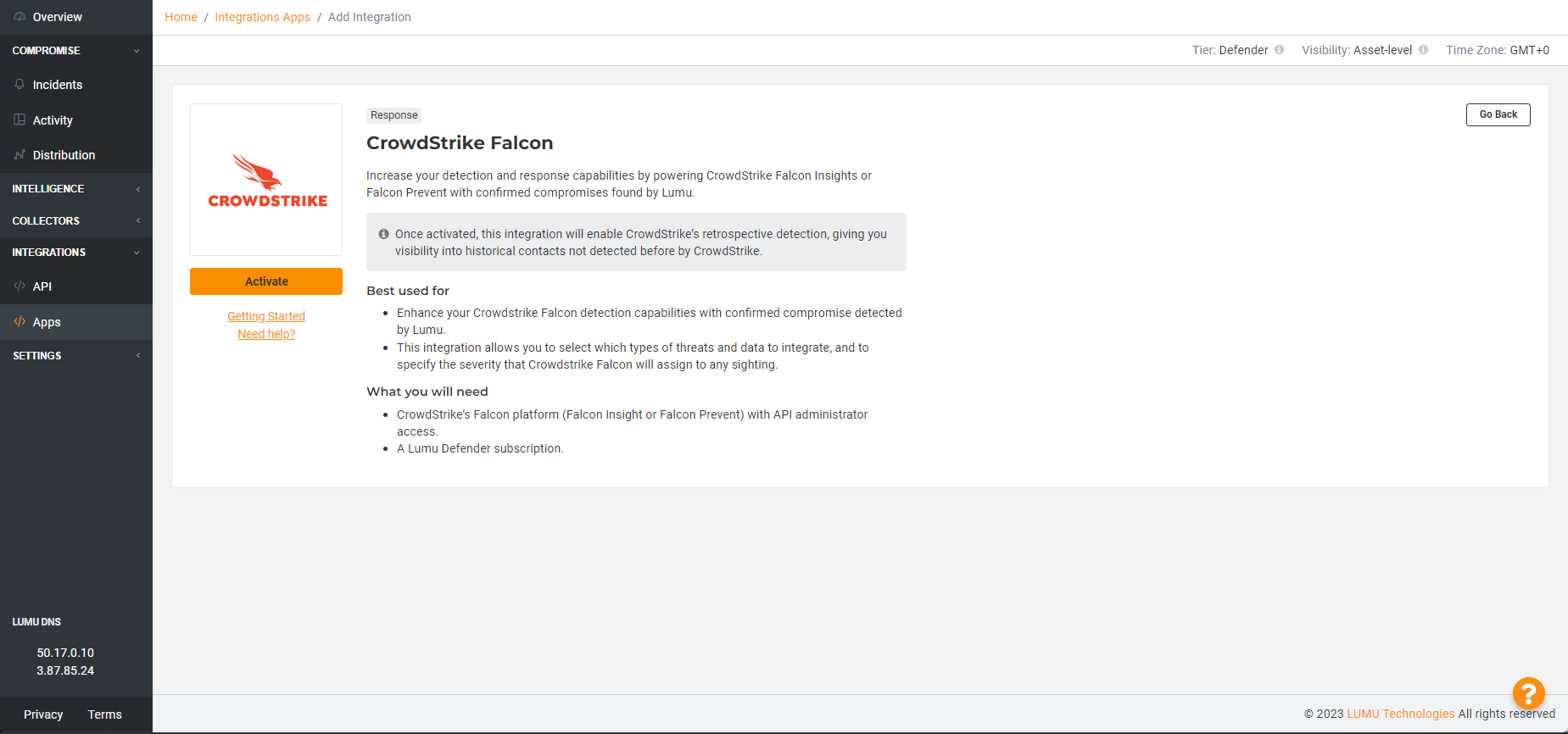Click the Activity panel icon
1568x734 pixels.
(20, 120)
